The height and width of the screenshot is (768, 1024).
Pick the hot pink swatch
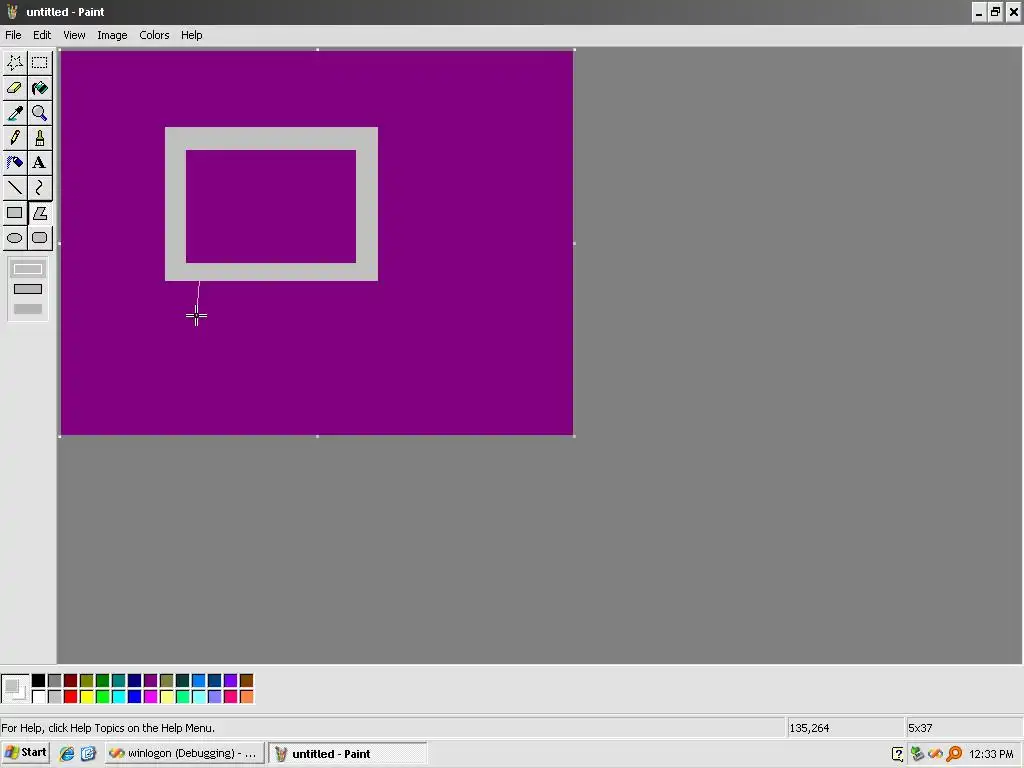tap(231, 697)
